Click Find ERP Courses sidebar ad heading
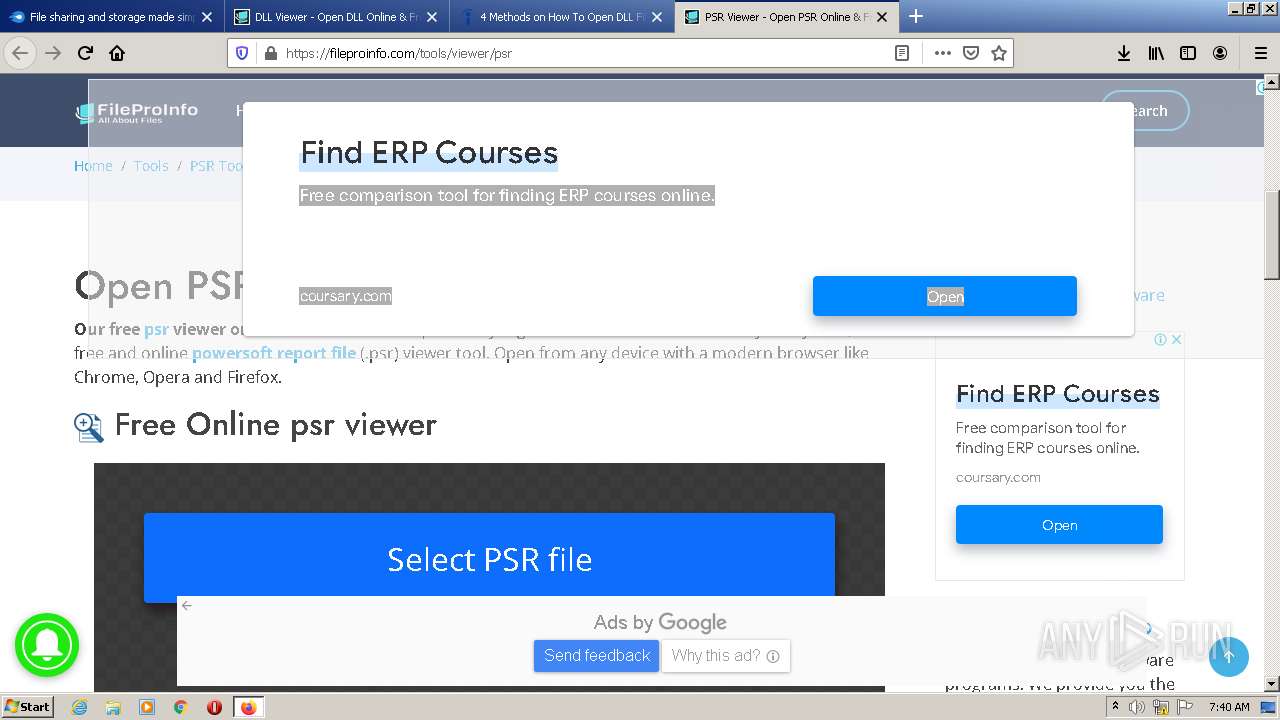1280x720 pixels. [1058, 394]
